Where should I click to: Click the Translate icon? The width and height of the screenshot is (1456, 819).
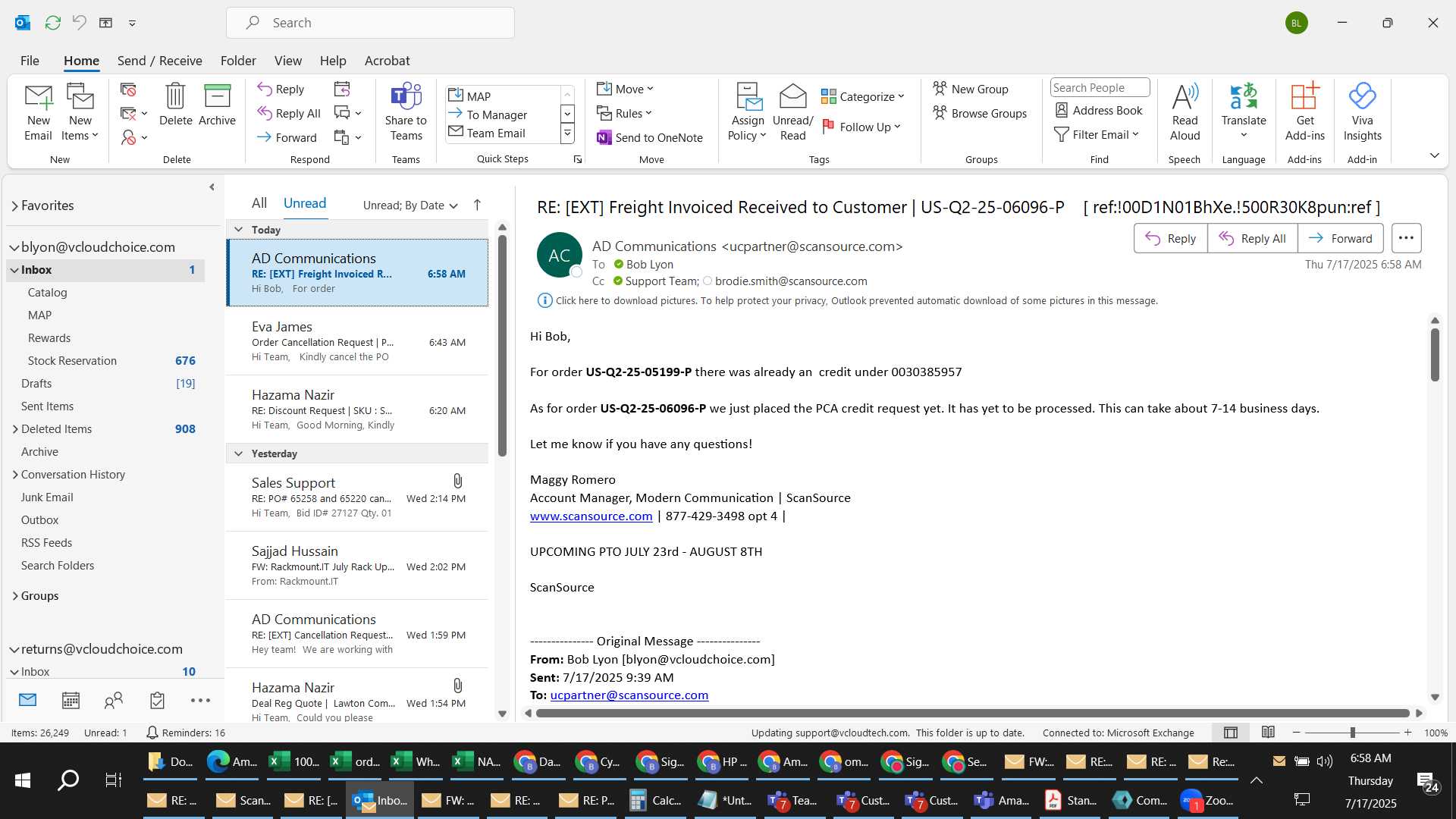(1244, 112)
